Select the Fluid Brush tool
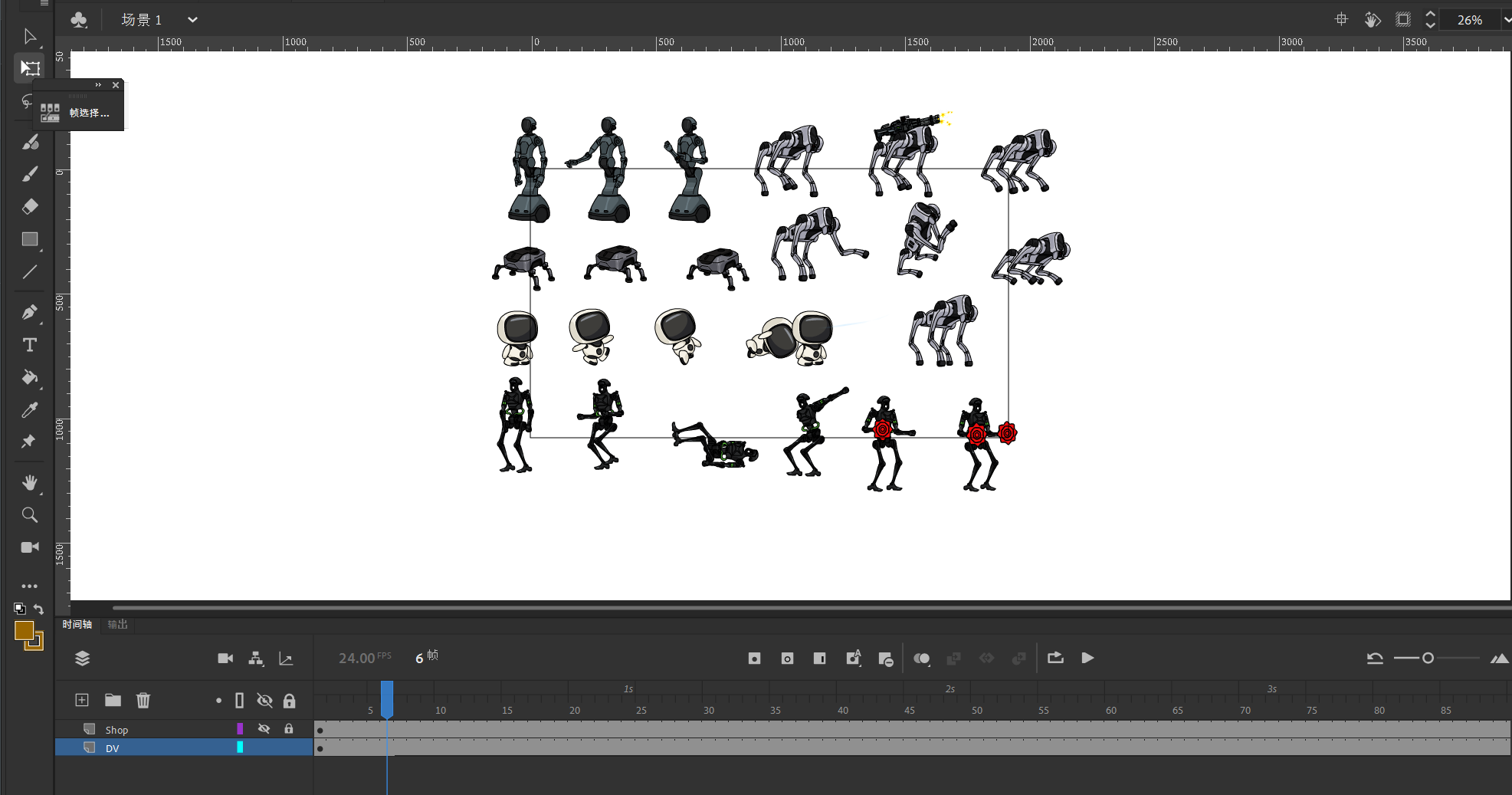Screen dimensions: 1512x795 [30, 142]
